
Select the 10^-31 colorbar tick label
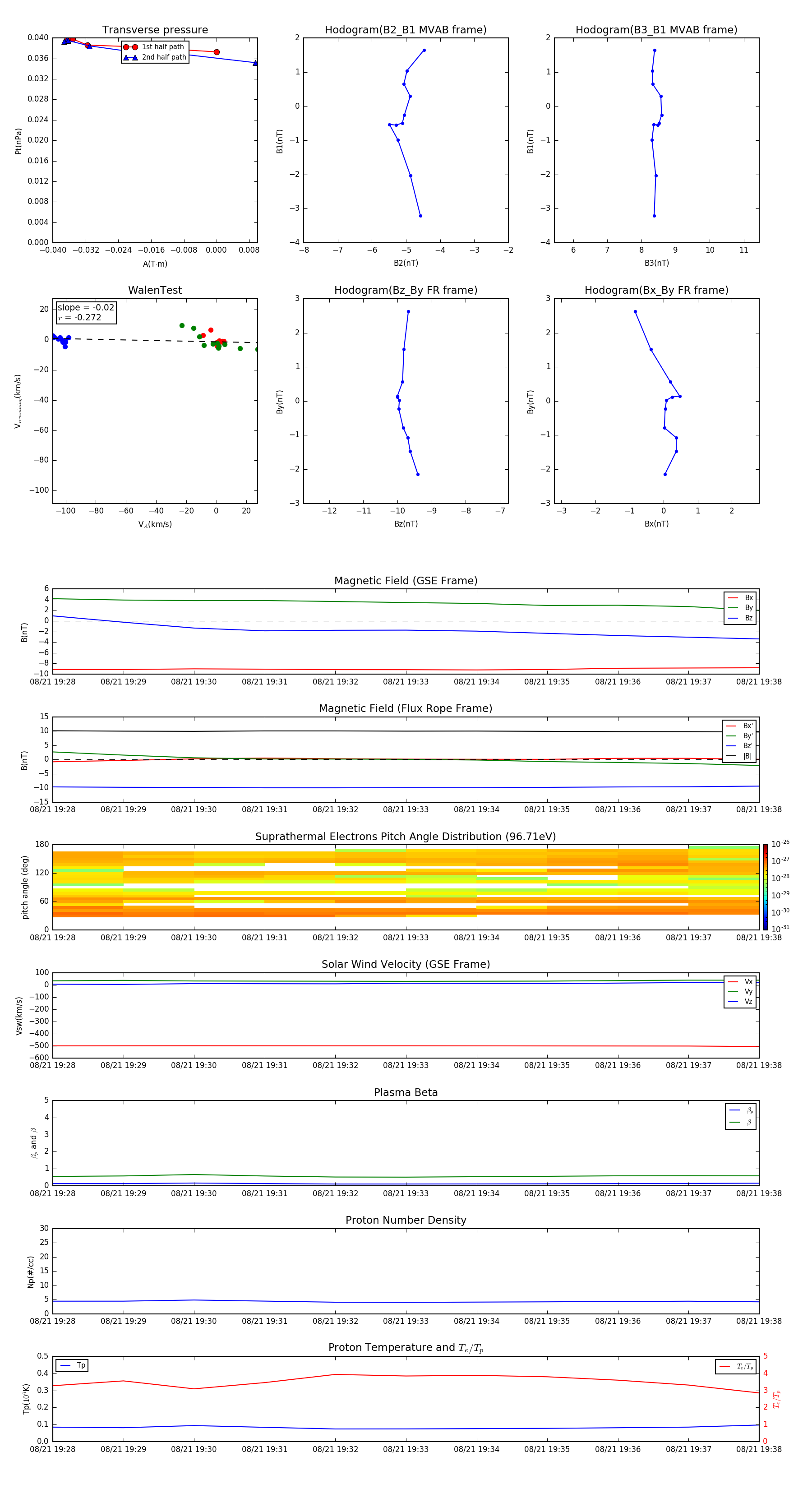(780, 929)
